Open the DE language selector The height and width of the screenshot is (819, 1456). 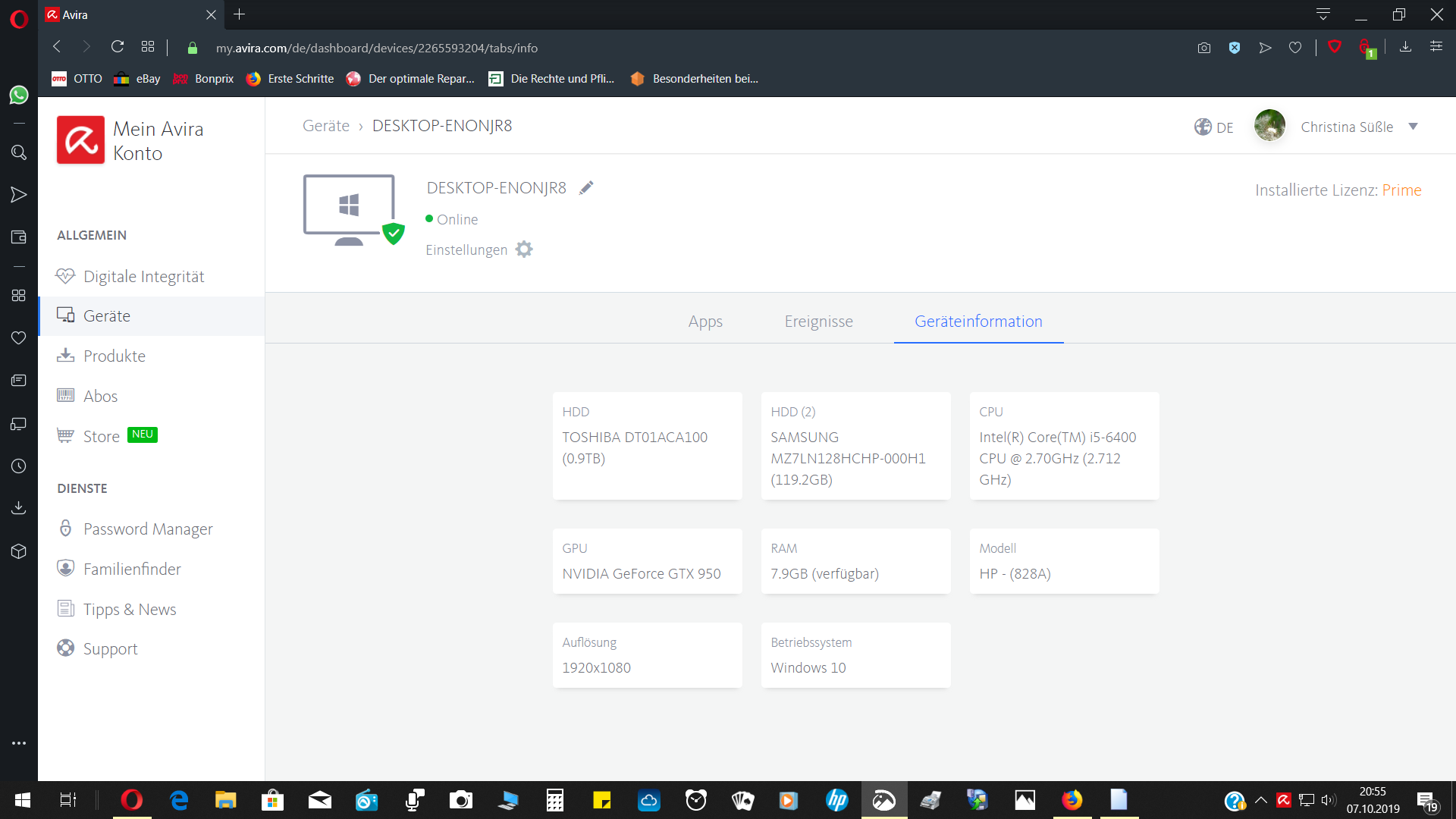coord(1214,127)
